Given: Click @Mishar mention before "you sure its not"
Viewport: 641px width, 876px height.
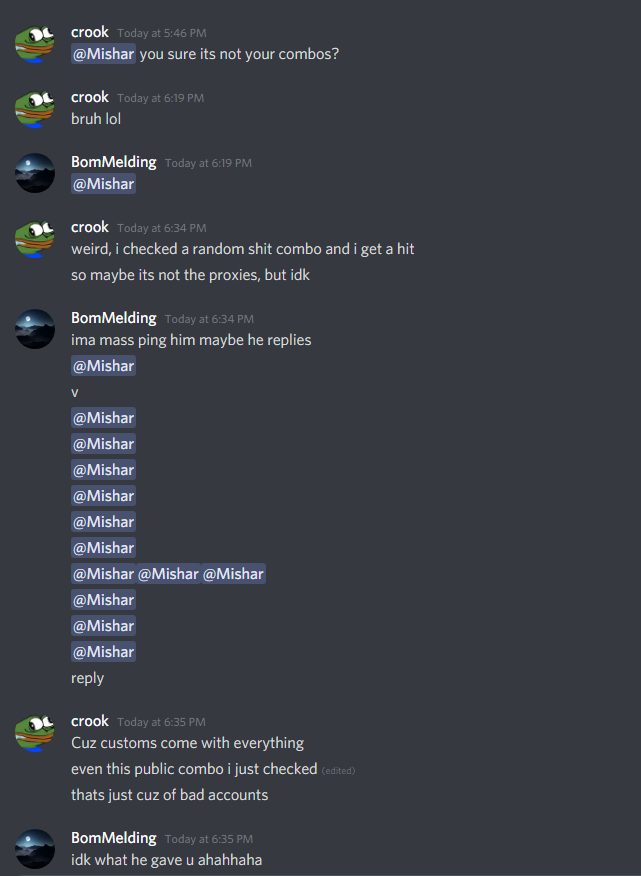Looking at the screenshot, I should (x=103, y=54).
